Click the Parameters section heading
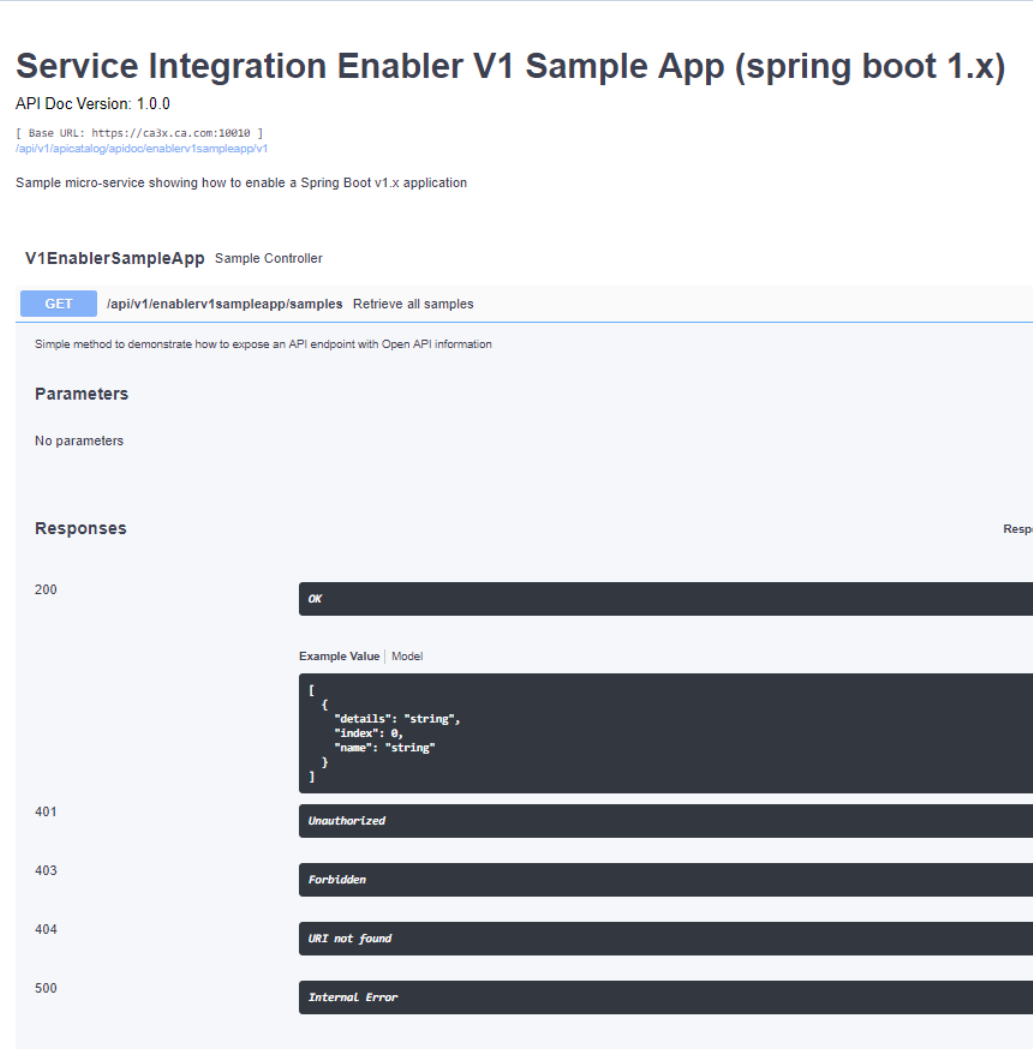Screen dimensions: 1033x1054 point(82,394)
